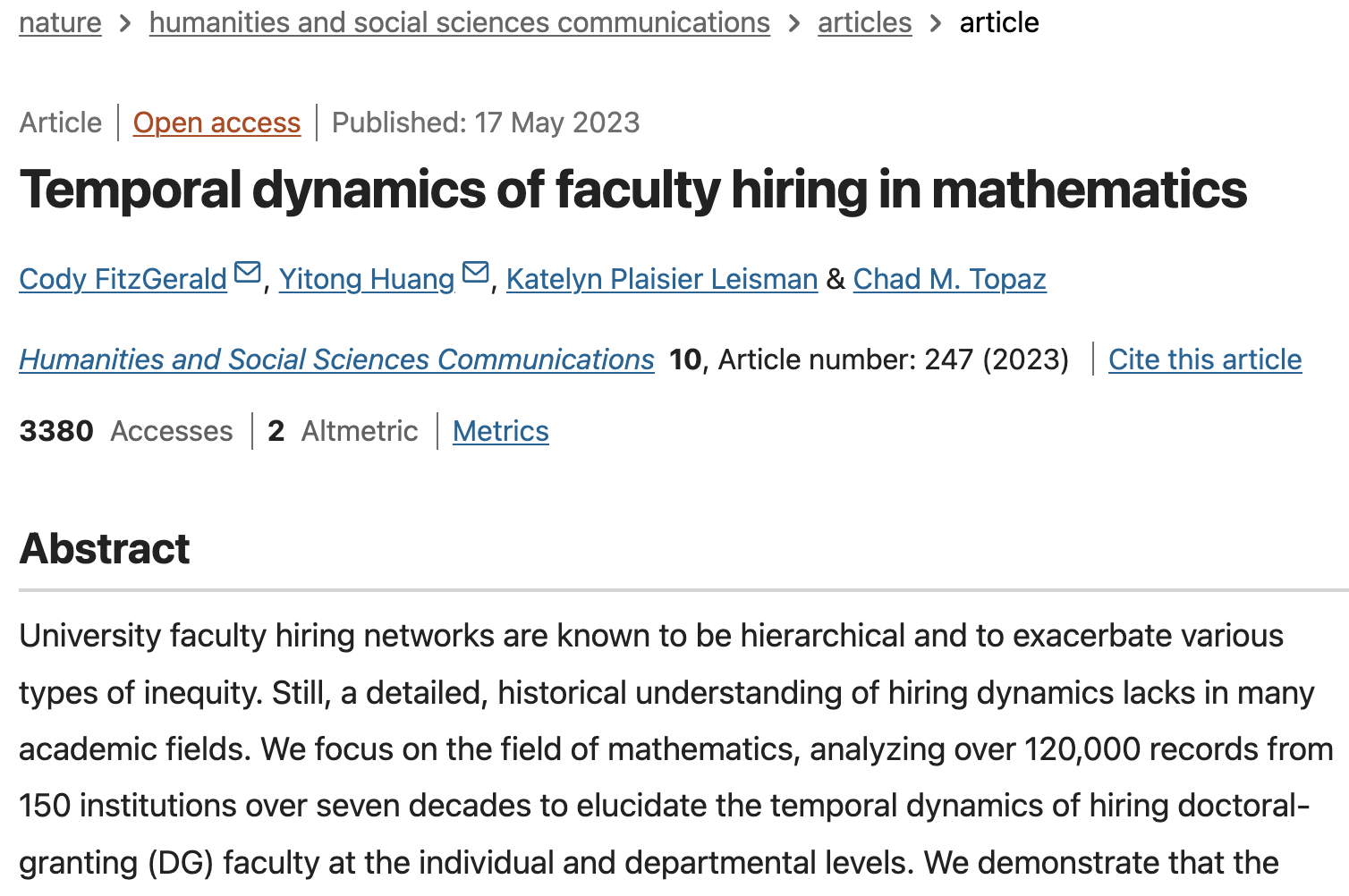Open Chad M. Topaz author link
1349x896 pixels.
click(949, 279)
